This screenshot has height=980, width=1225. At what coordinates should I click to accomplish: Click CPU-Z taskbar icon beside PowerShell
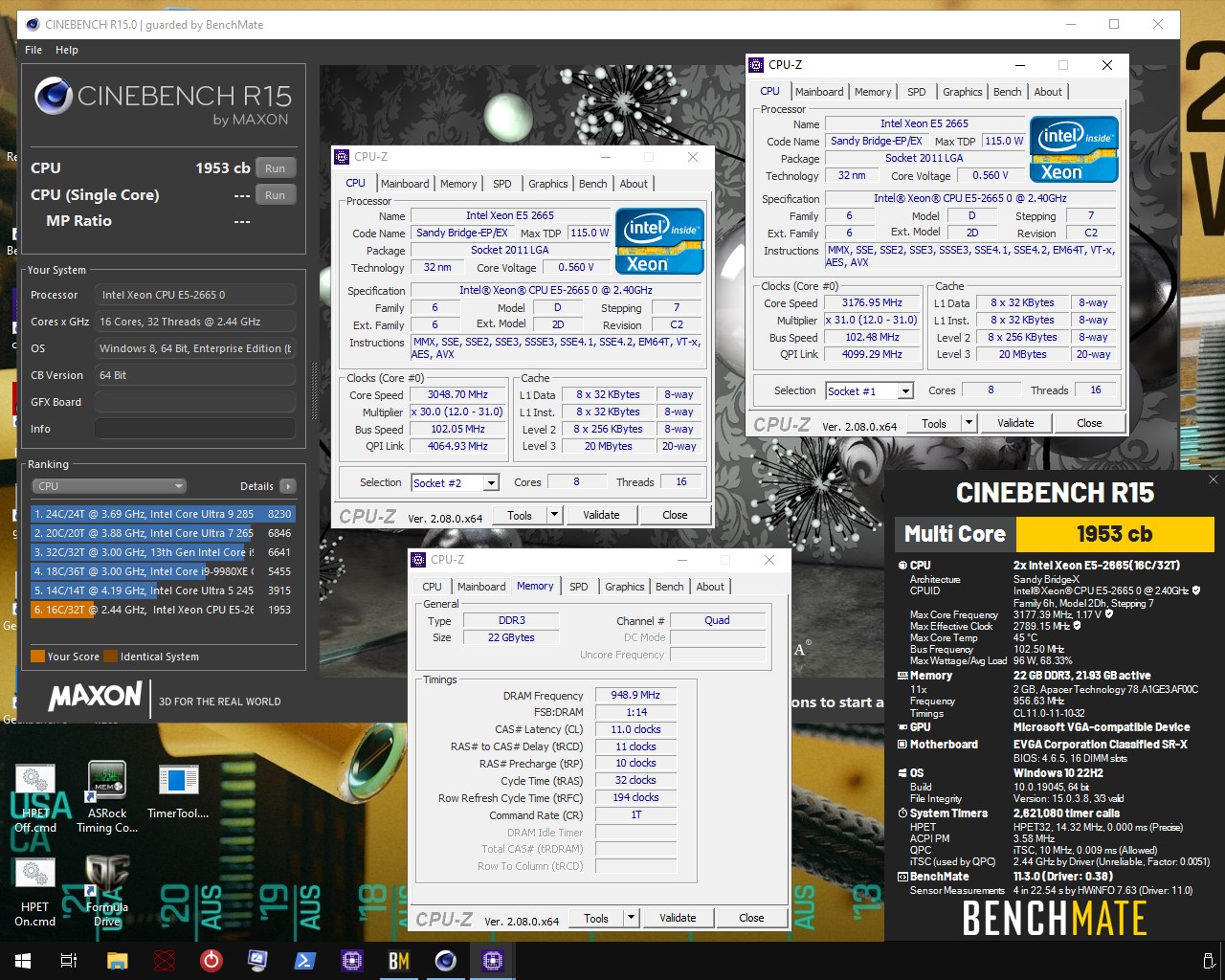(351, 961)
